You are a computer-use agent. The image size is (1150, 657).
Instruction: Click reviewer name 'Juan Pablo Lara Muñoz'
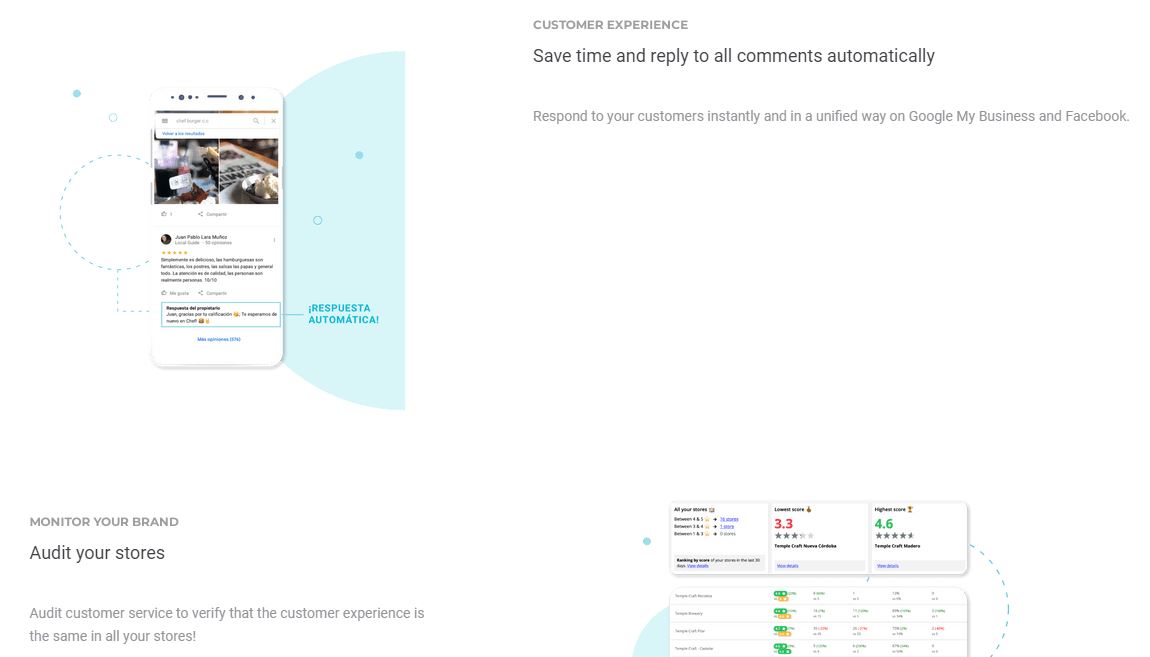pyautogui.click(x=201, y=237)
